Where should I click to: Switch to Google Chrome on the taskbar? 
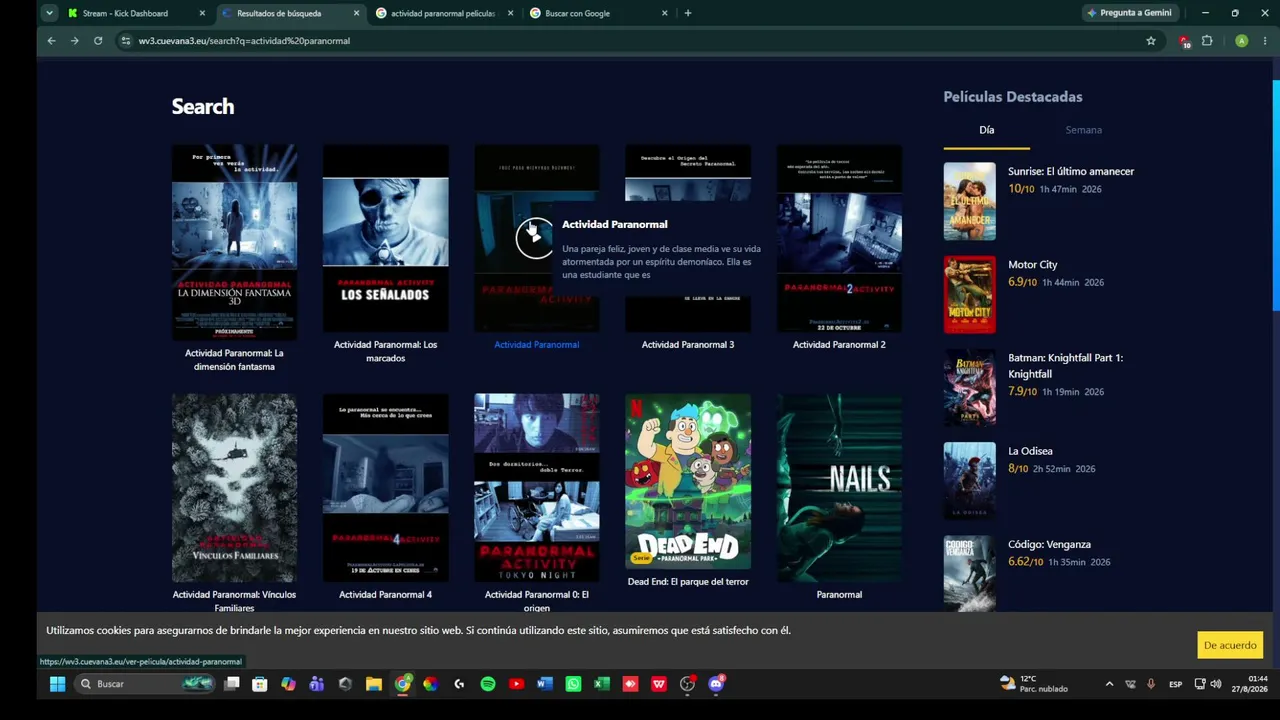pos(402,684)
